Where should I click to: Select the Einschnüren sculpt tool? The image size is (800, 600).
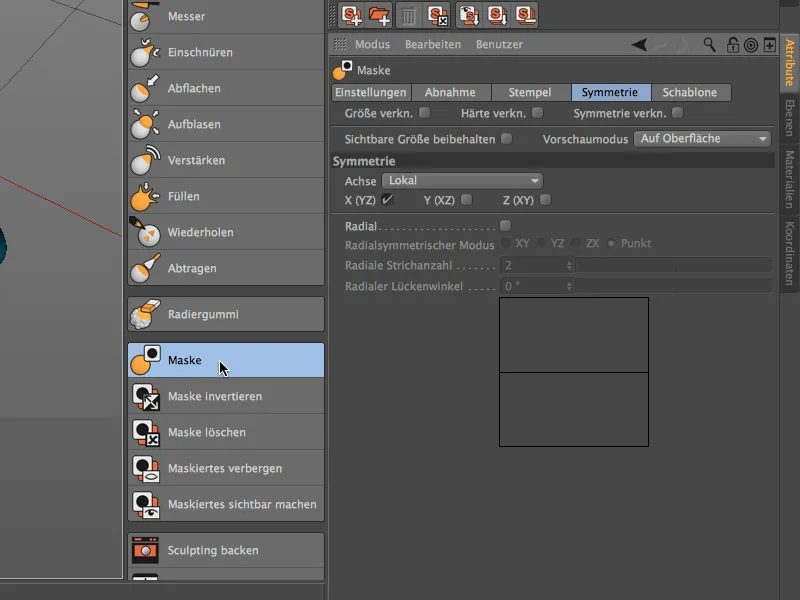[x=226, y=52]
